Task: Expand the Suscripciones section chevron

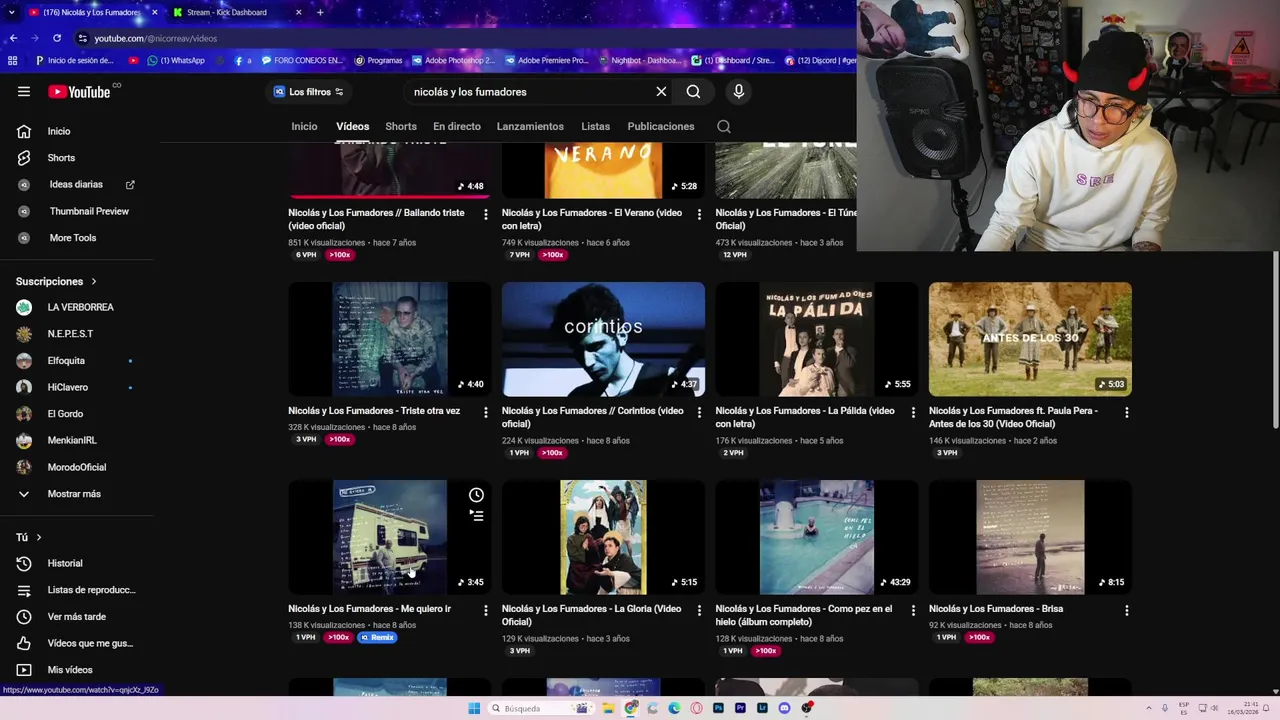Action: click(94, 282)
